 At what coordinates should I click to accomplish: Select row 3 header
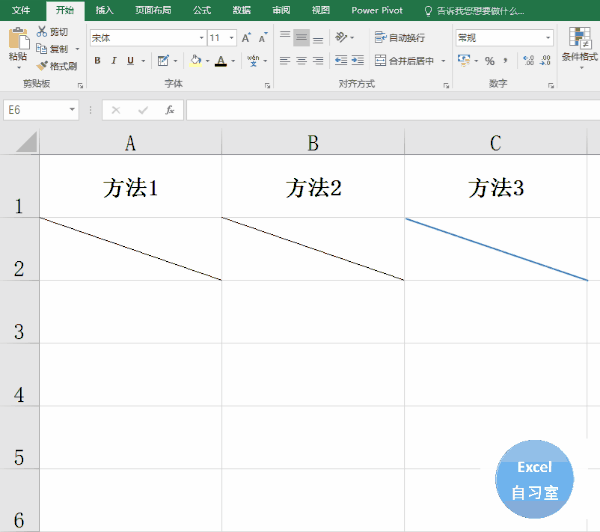pyautogui.click(x=19, y=312)
